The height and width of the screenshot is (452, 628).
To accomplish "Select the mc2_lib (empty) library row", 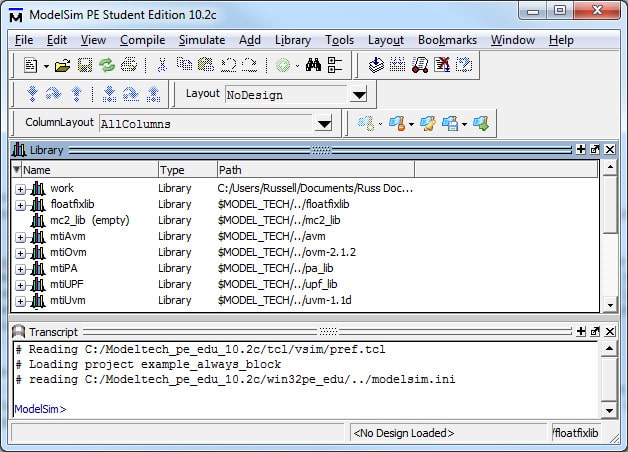I will (306, 220).
